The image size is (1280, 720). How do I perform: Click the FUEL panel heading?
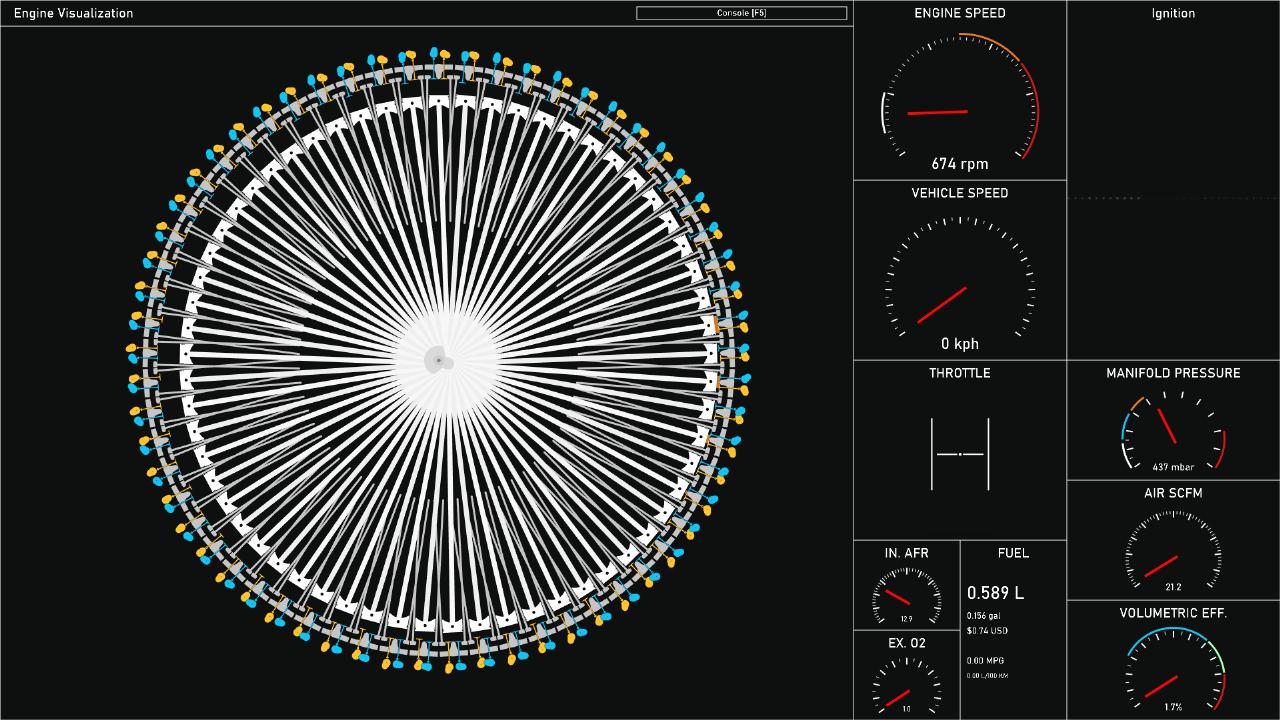click(x=1013, y=553)
